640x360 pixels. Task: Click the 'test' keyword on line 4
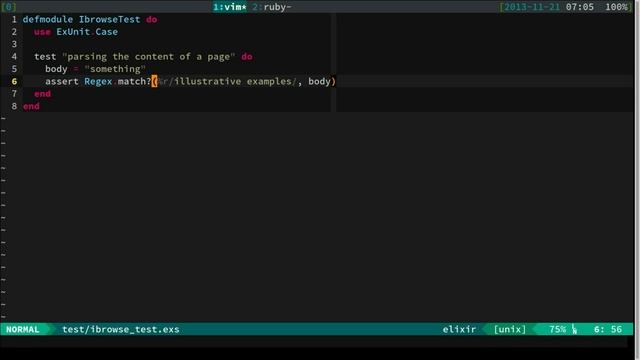tap(45, 56)
